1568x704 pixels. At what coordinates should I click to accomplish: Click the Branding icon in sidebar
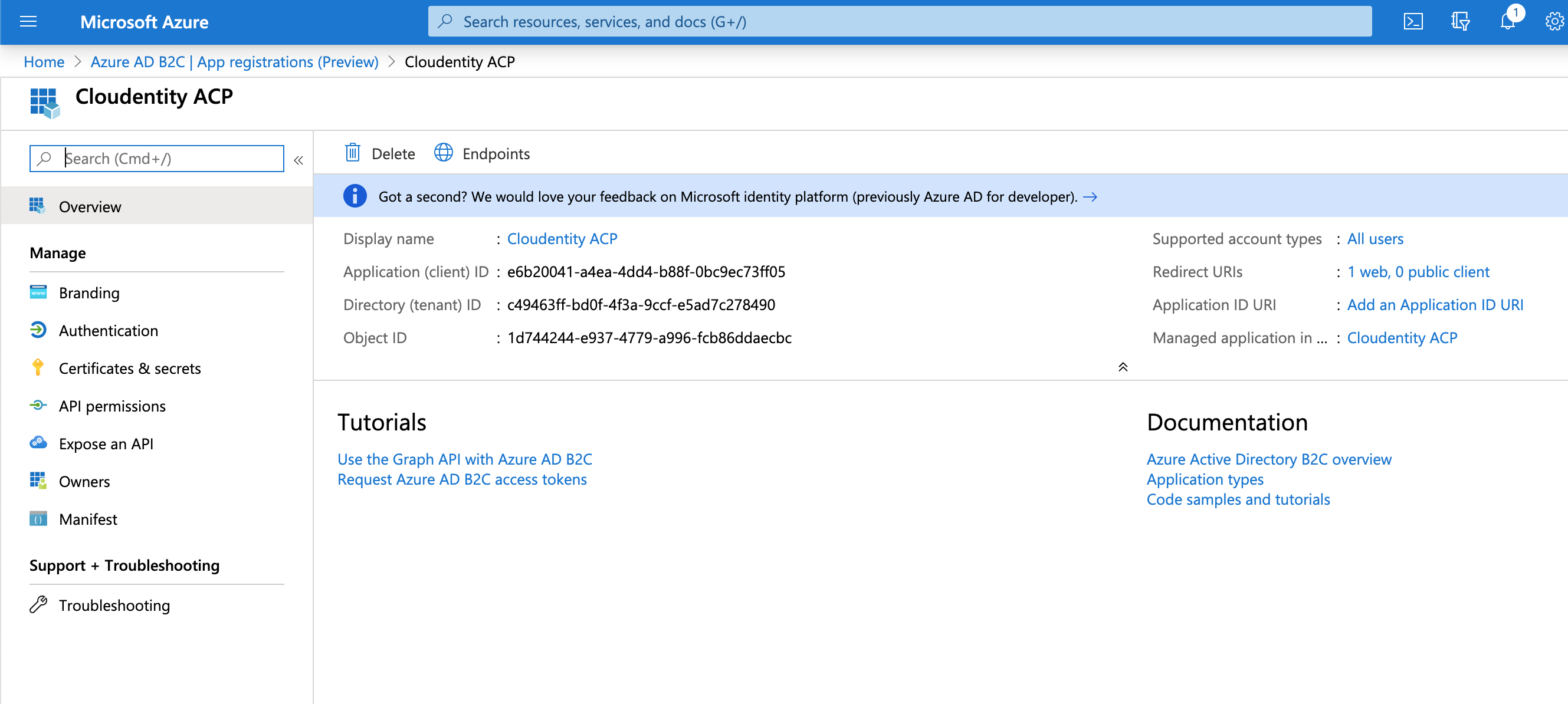click(x=38, y=292)
